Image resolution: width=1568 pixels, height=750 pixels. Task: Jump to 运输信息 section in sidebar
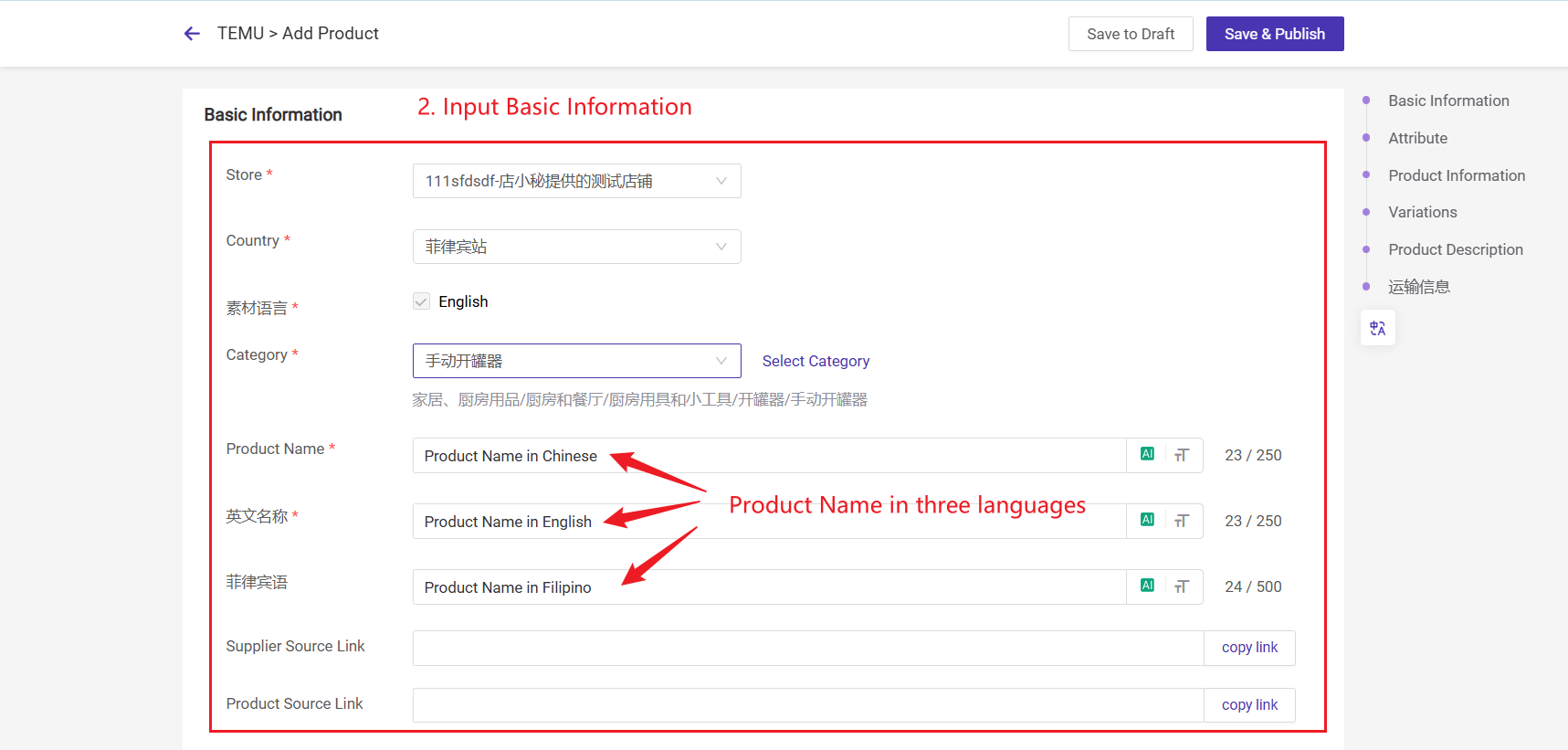click(x=1418, y=287)
